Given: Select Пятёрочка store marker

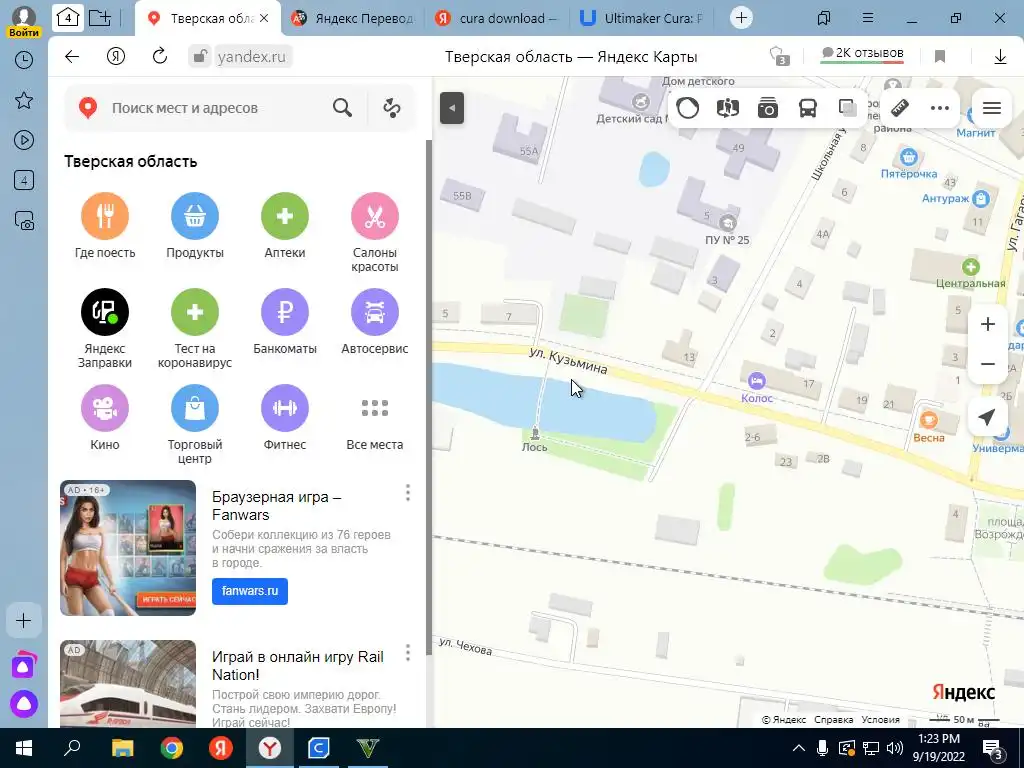Looking at the screenshot, I should [908, 157].
